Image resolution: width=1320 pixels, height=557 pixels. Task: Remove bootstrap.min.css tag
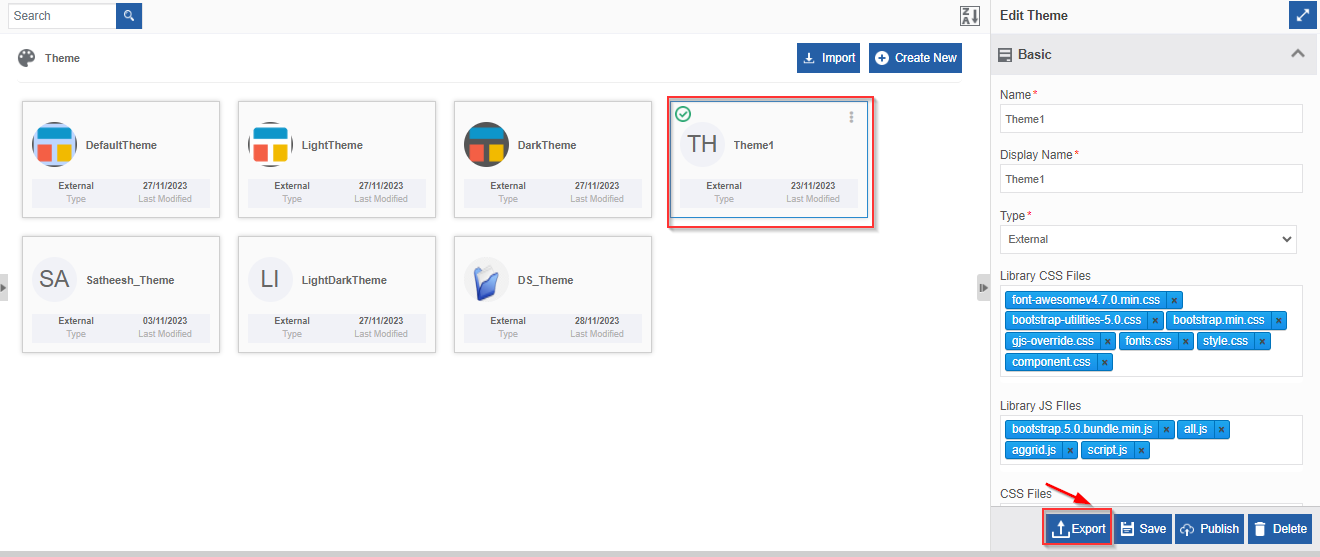click(x=1279, y=320)
